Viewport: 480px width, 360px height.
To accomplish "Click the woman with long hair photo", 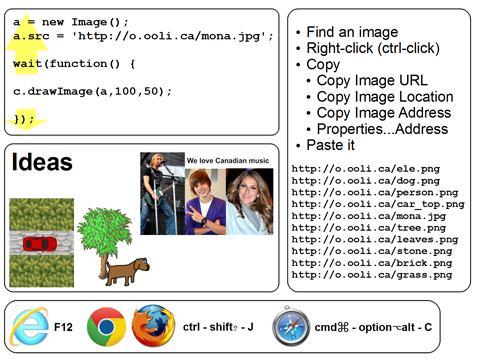I will (x=250, y=202).
